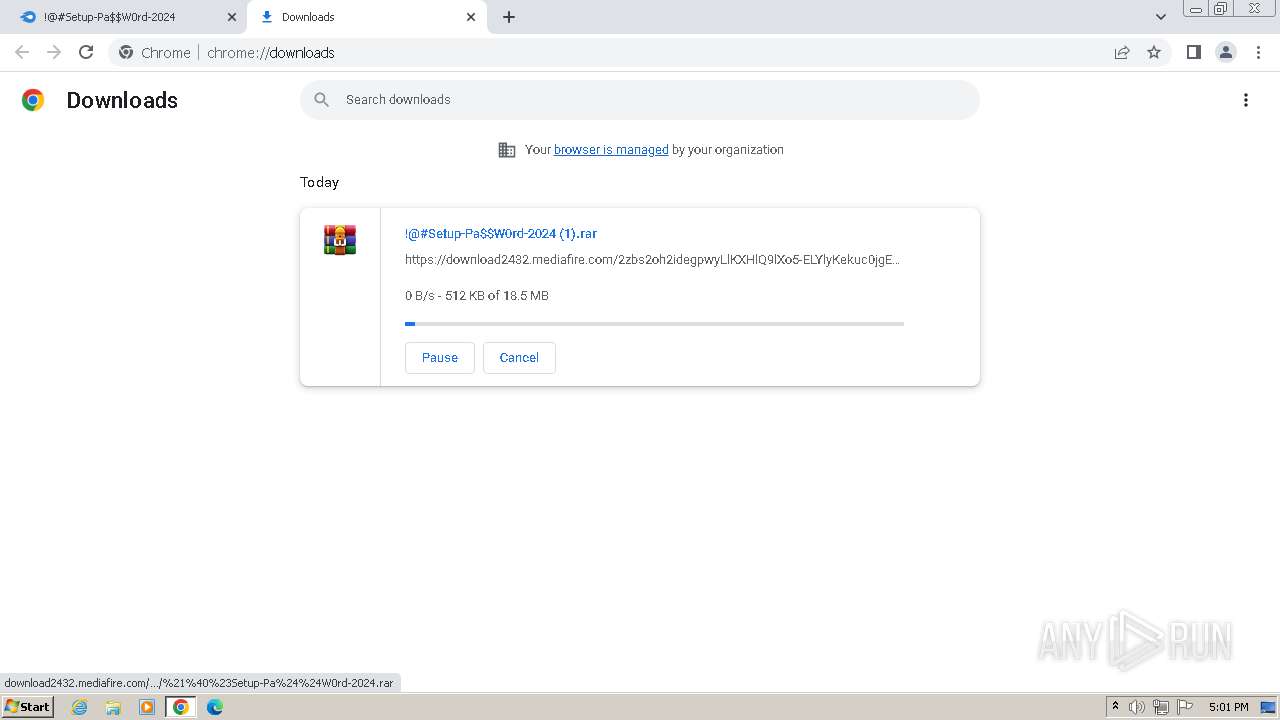The width and height of the screenshot is (1280, 720).
Task: Expand the tab search dropdown arrow
Action: [1161, 17]
